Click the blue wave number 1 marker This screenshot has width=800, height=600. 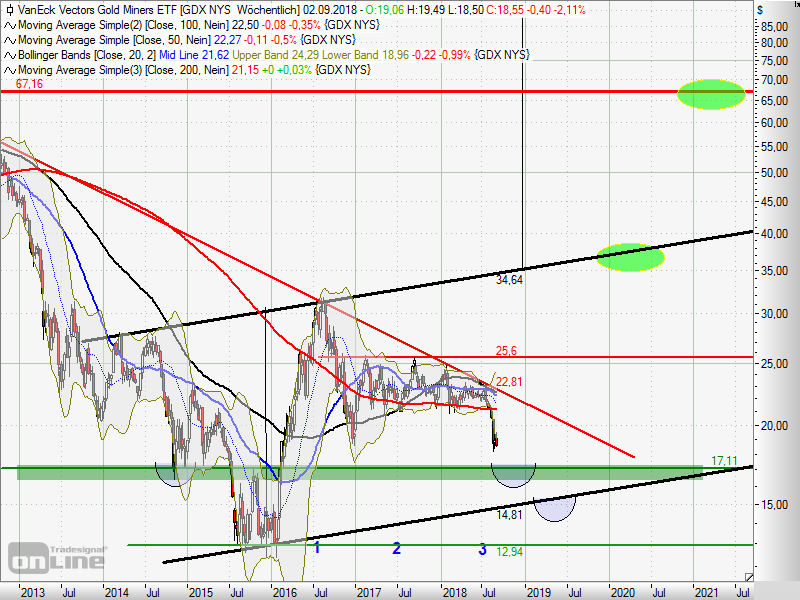317,548
